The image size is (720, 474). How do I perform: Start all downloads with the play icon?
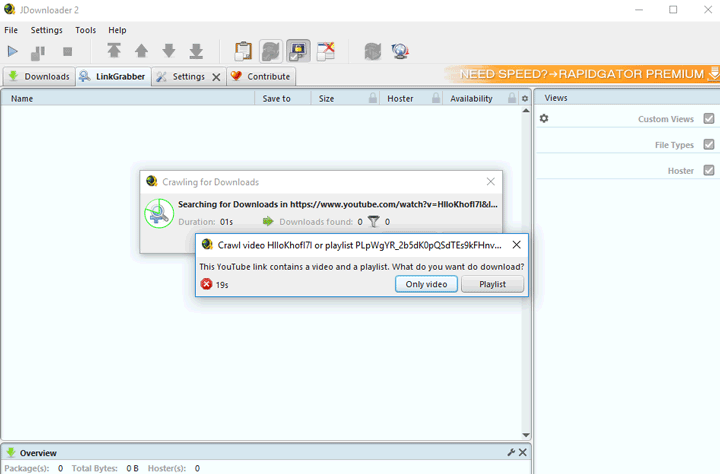[13, 51]
